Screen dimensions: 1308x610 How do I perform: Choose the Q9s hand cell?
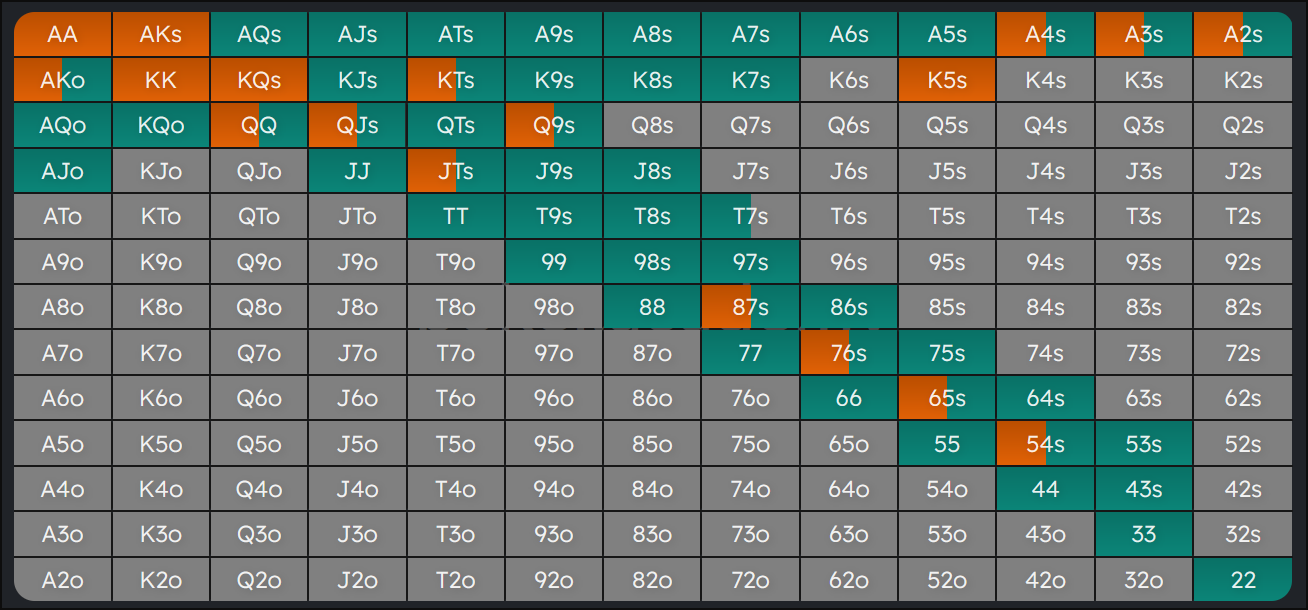[x=553, y=126]
